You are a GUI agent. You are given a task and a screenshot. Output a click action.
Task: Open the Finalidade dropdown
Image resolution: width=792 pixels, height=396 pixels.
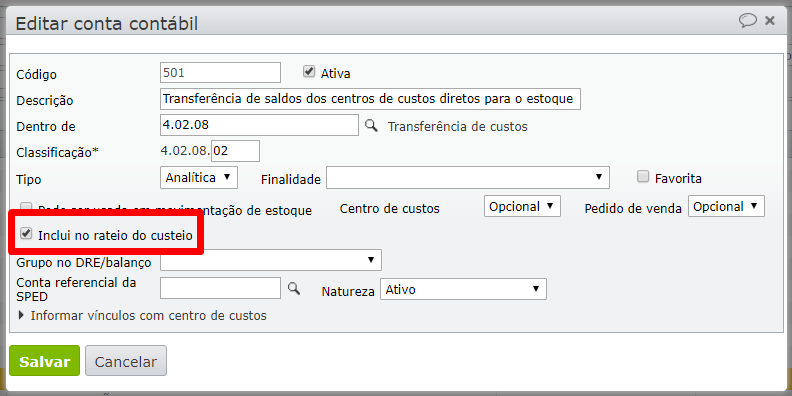(468, 178)
